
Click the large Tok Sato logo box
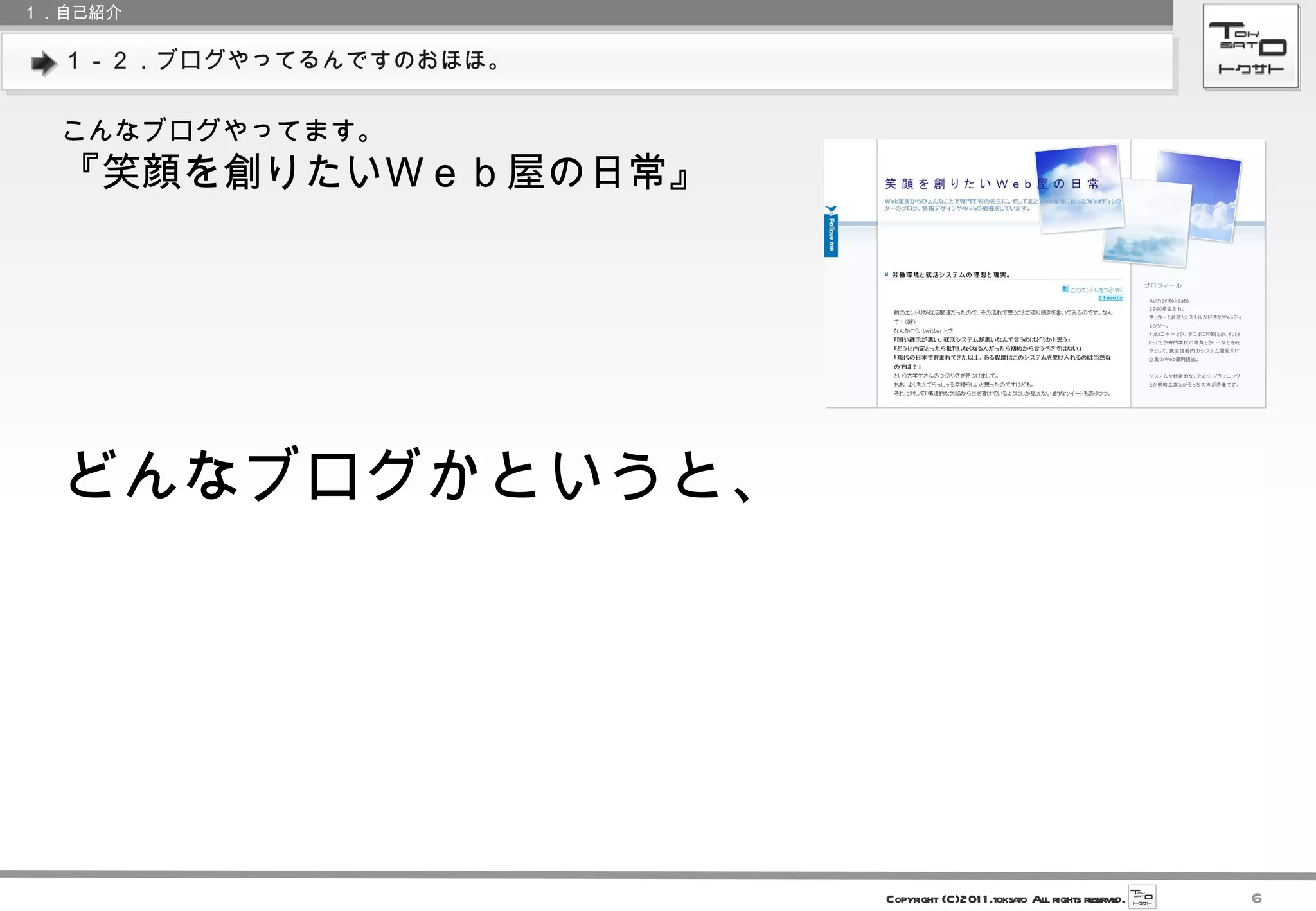pos(1250,46)
